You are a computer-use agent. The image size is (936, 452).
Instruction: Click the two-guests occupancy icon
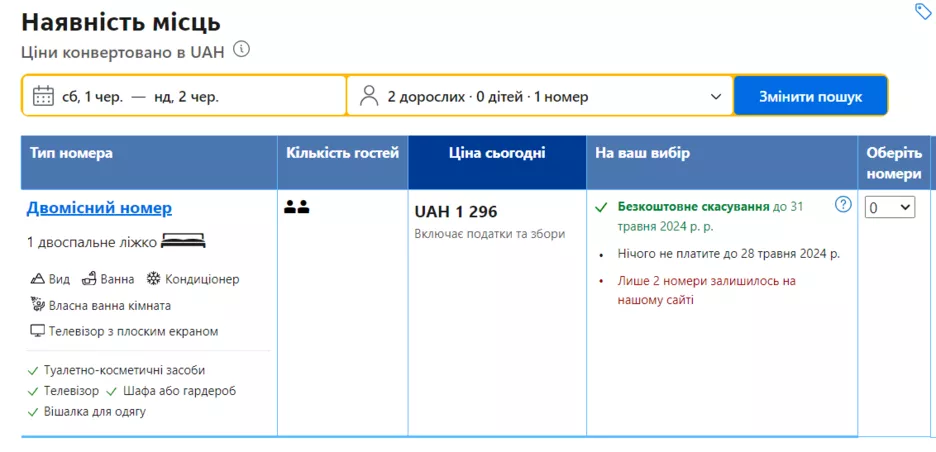(x=297, y=207)
